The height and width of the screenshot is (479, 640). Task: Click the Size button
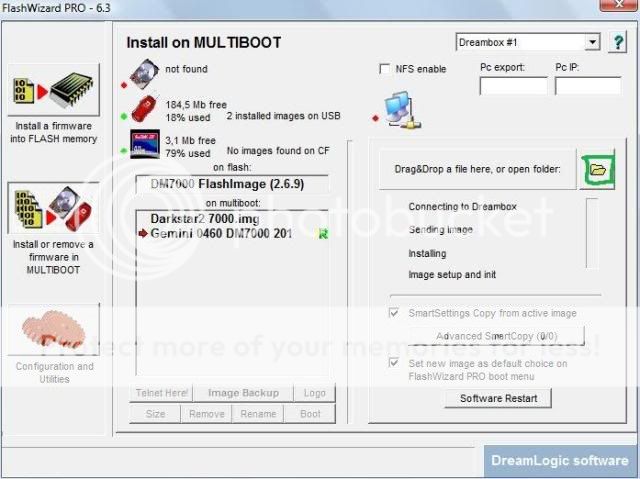tap(156, 414)
